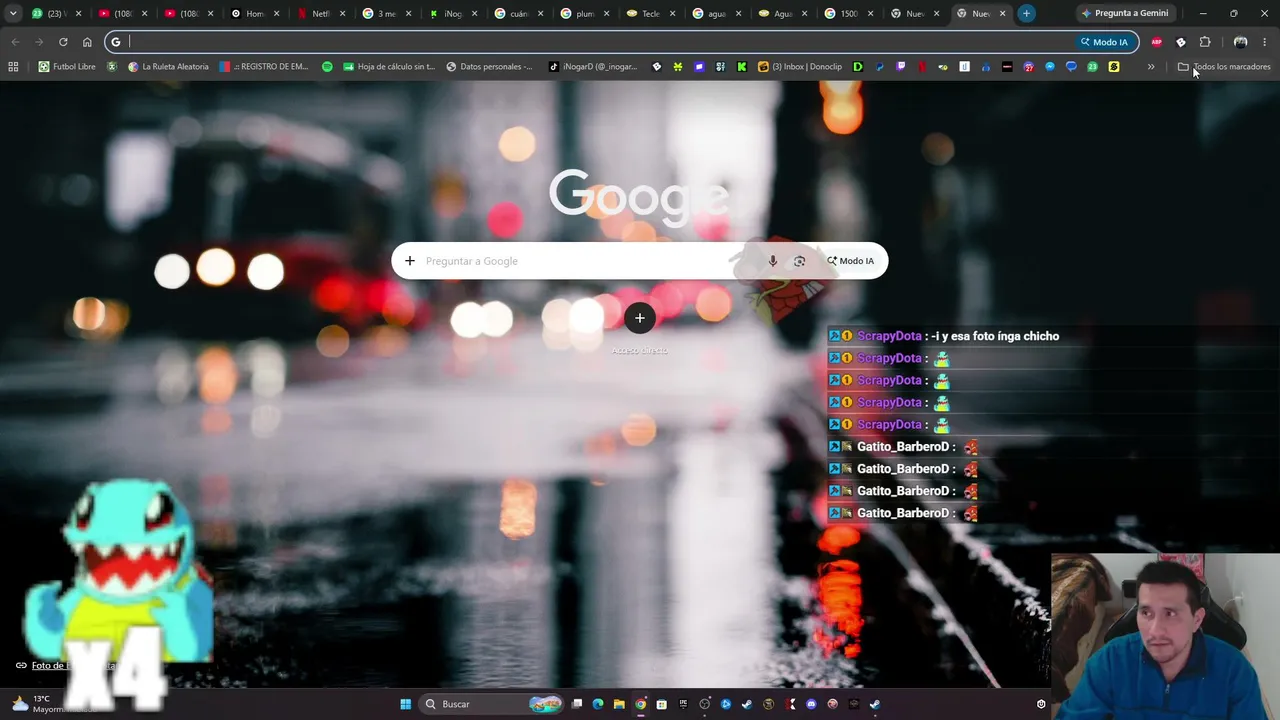Reload the current page

tap(63, 42)
